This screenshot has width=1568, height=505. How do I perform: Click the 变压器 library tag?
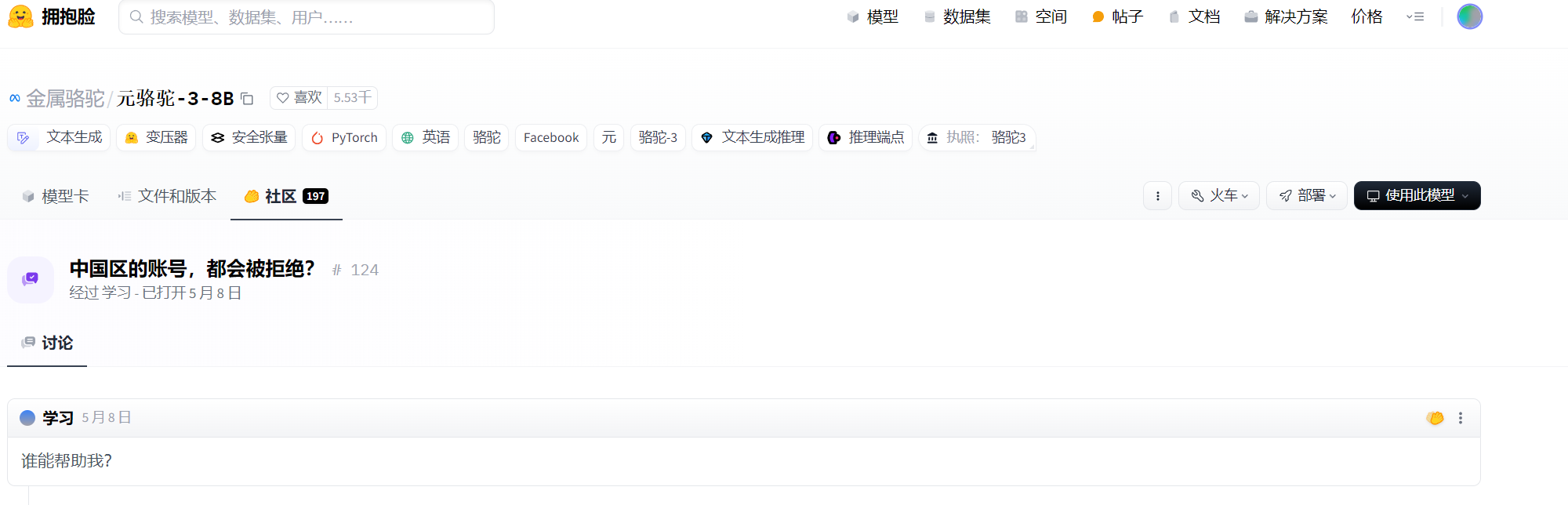click(x=156, y=137)
